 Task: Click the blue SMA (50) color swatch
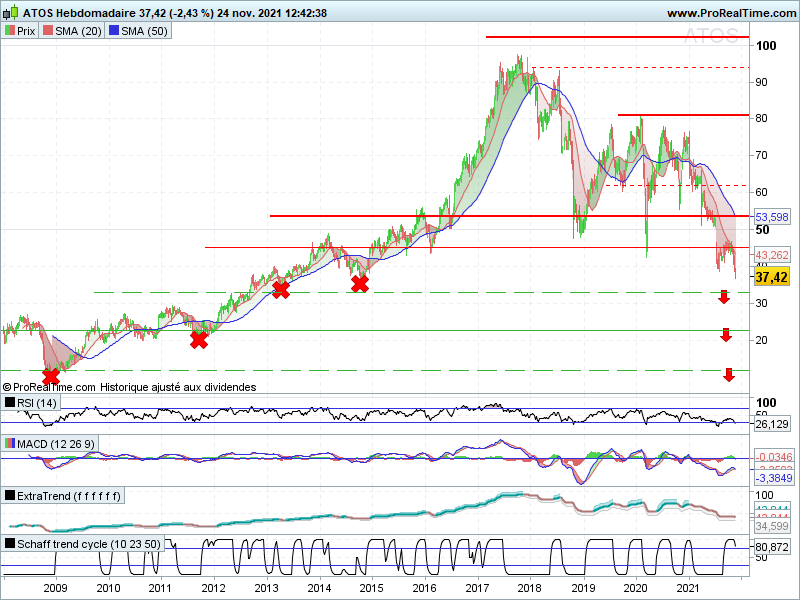click(113, 31)
